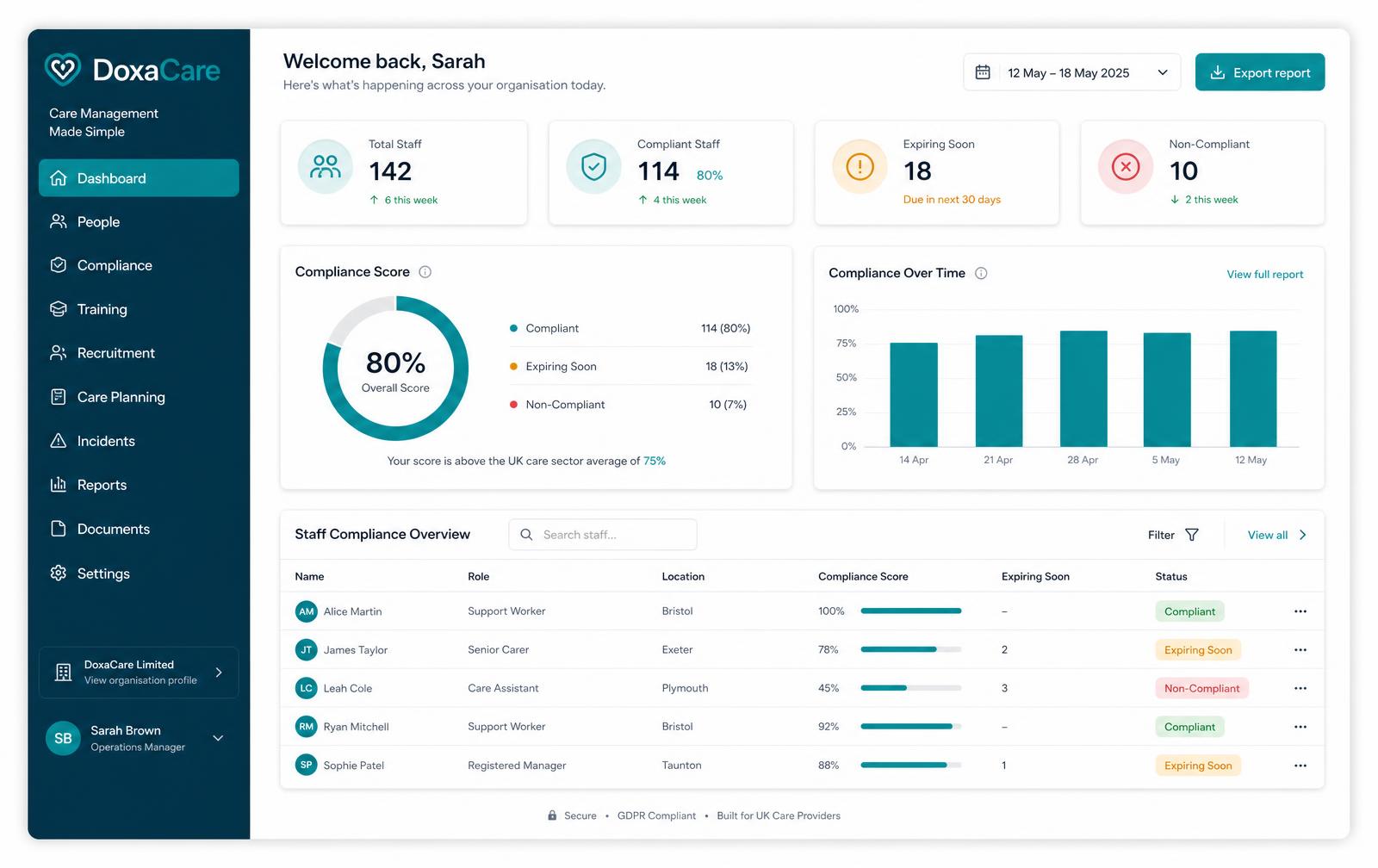
Task: Click the search magnifier icon
Action: (526, 535)
